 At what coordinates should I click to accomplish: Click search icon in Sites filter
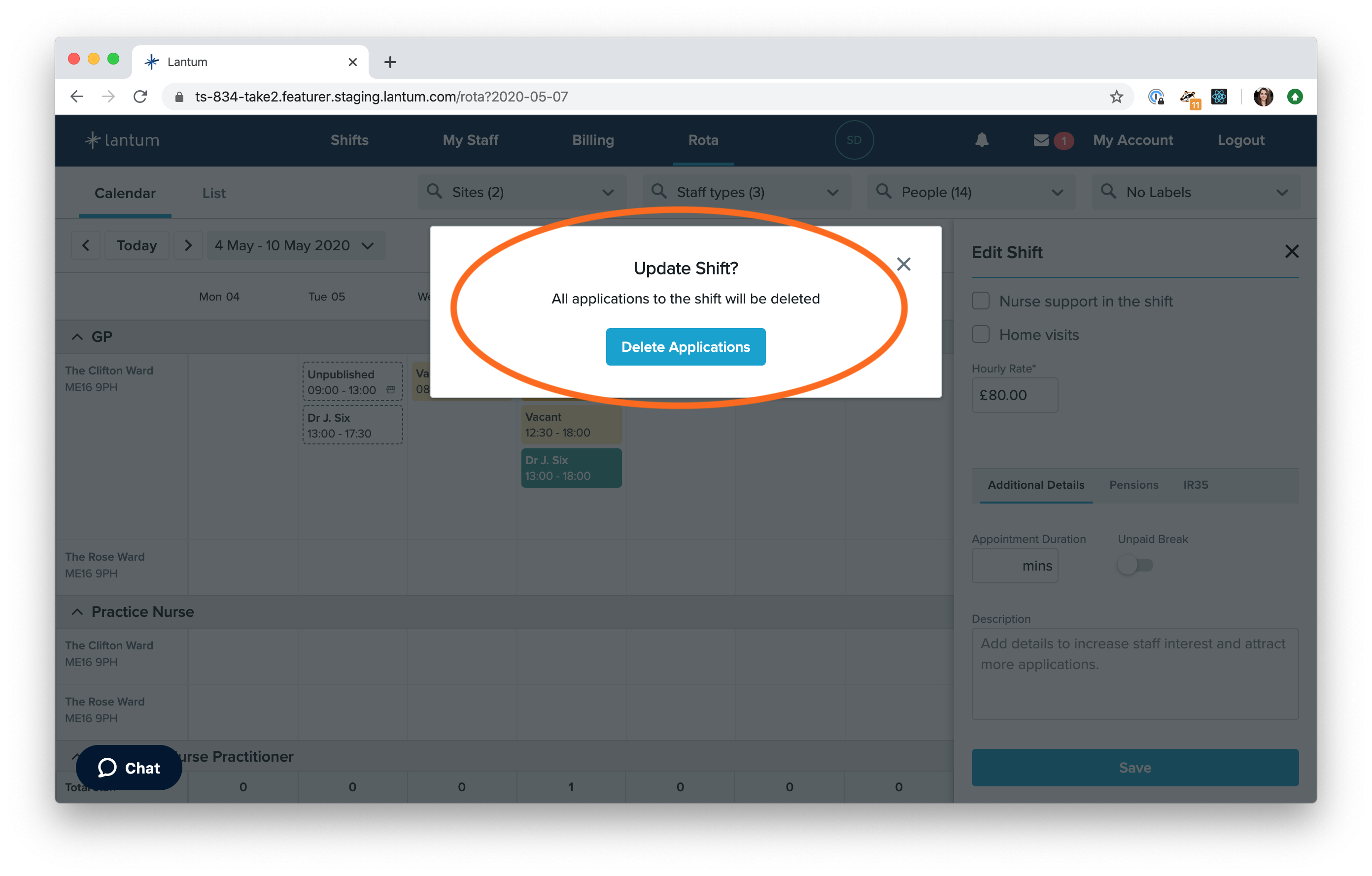(434, 191)
